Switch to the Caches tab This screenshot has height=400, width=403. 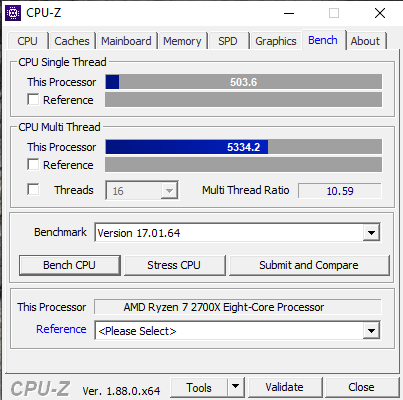tap(72, 41)
